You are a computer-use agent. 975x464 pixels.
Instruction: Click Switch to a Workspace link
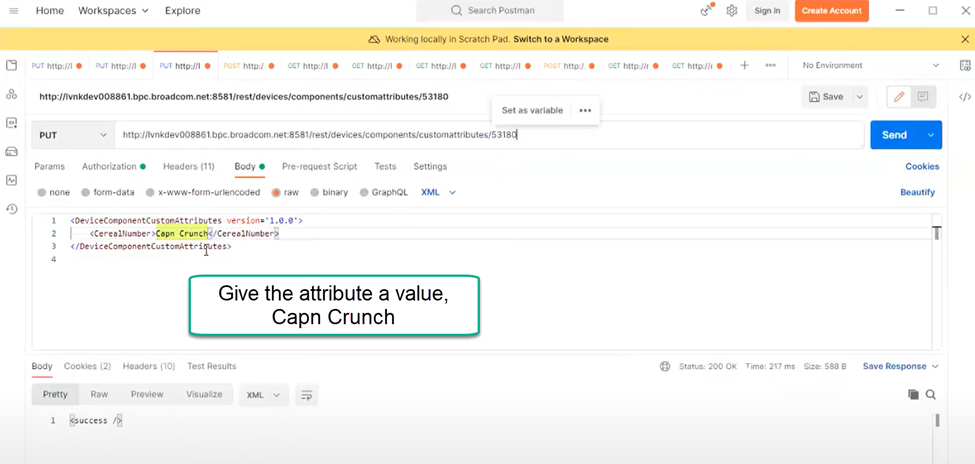[x=560, y=39]
